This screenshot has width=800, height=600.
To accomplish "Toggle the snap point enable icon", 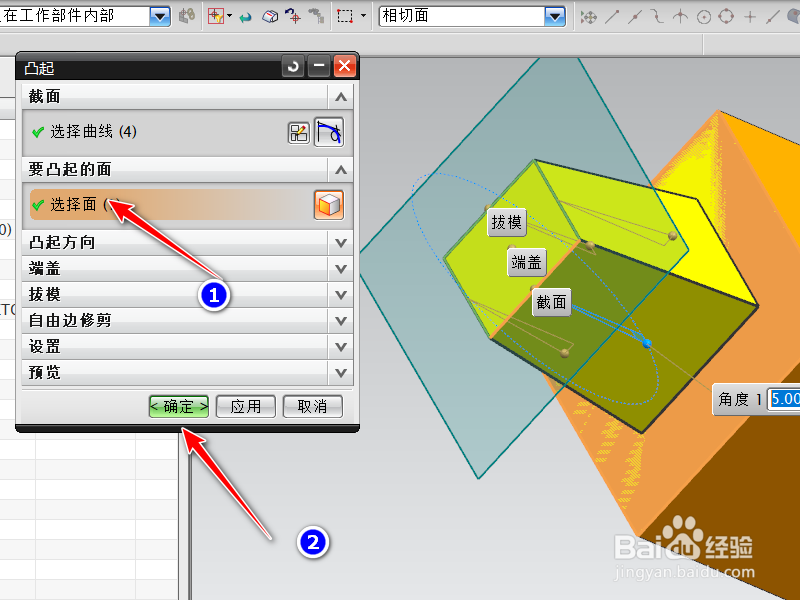I will tap(589, 17).
